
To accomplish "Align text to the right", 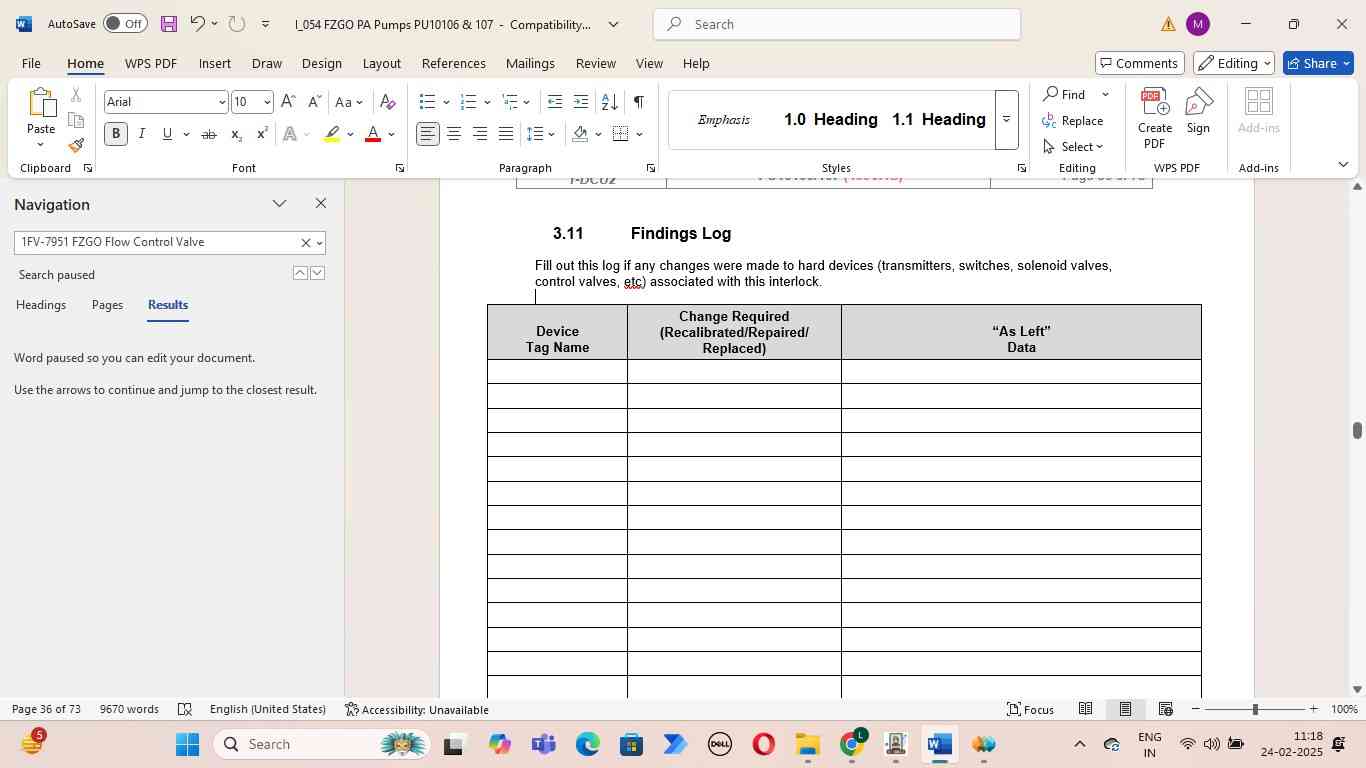I will coord(480,134).
